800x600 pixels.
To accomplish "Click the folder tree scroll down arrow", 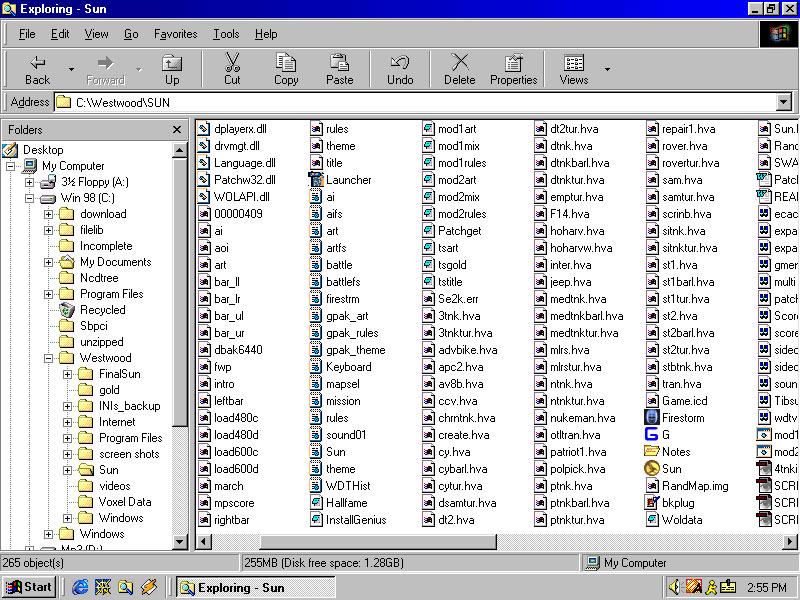I will click(x=180, y=541).
